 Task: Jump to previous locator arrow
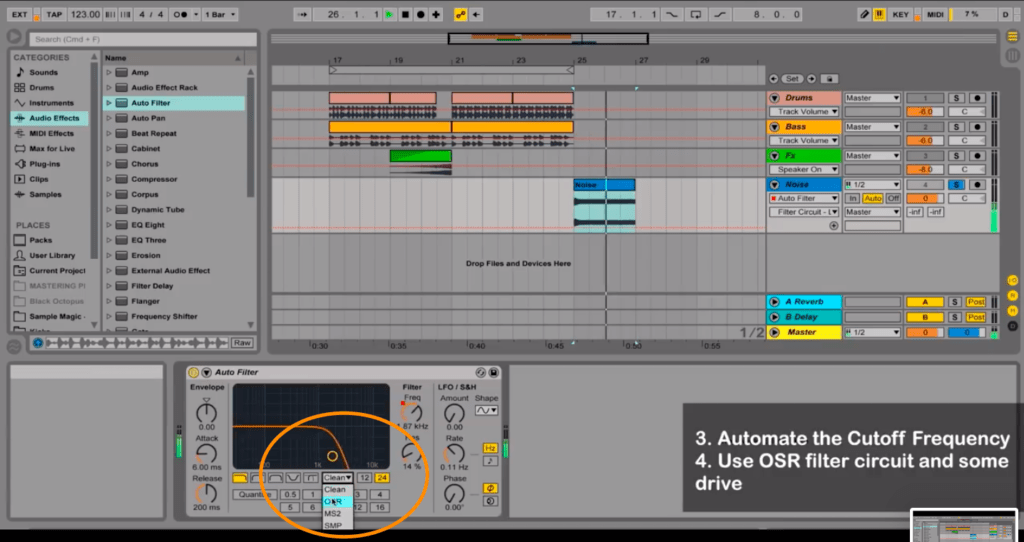tap(774, 79)
